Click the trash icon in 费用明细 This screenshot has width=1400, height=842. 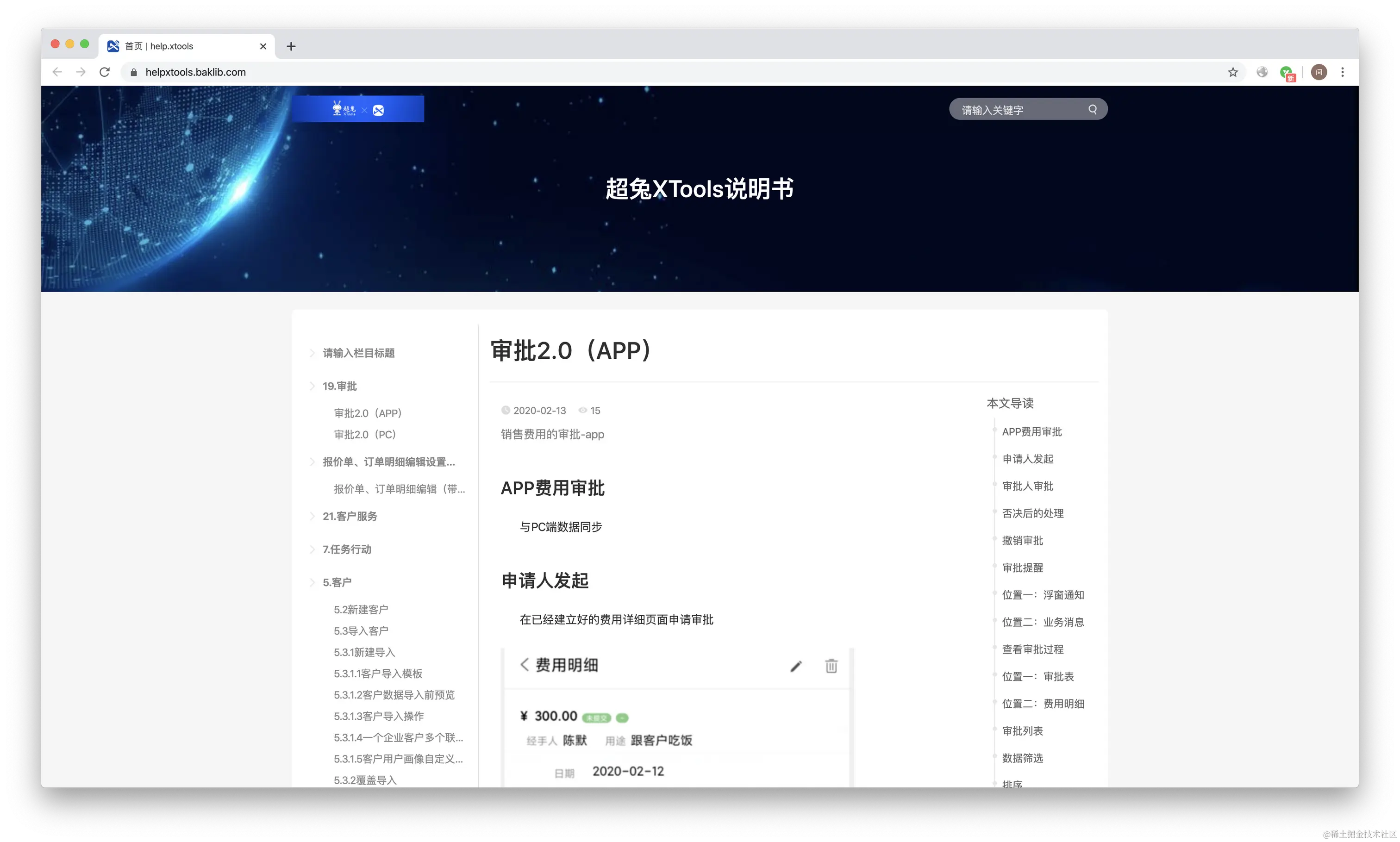[831, 666]
